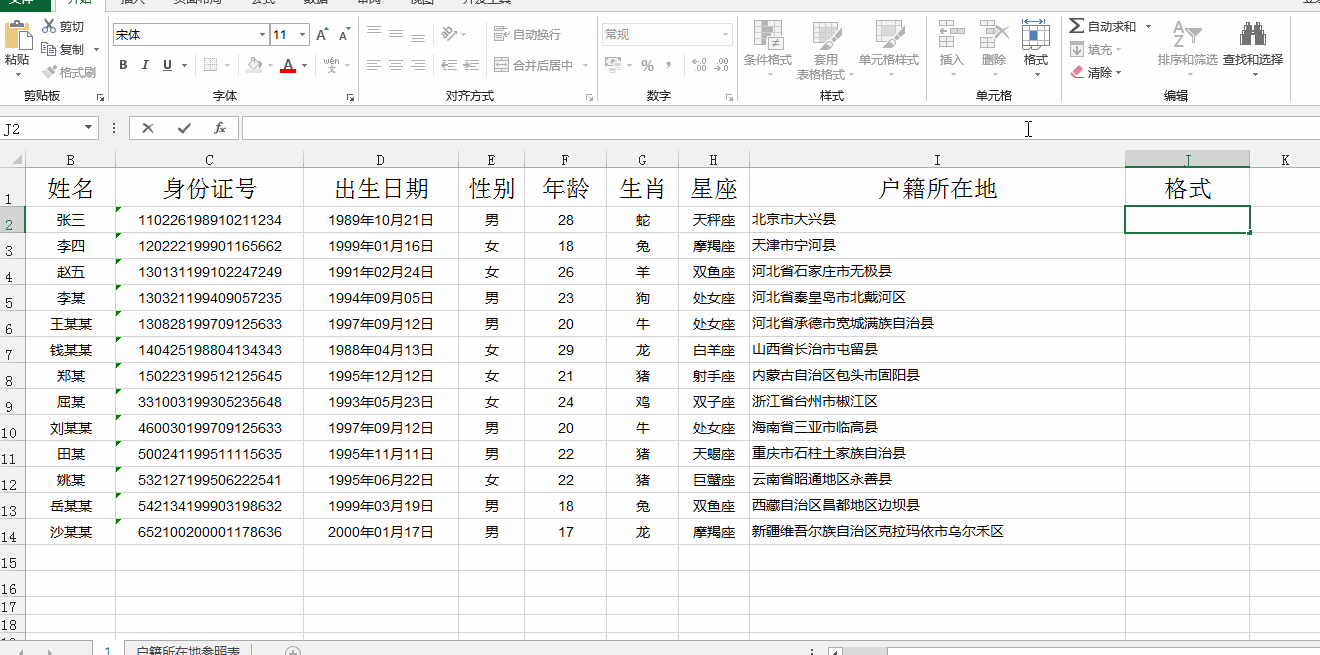Image resolution: width=1320 pixels, height=655 pixels.
Task: Click the Cut (剪切) scissors button
Action: [x=64, y=27]
